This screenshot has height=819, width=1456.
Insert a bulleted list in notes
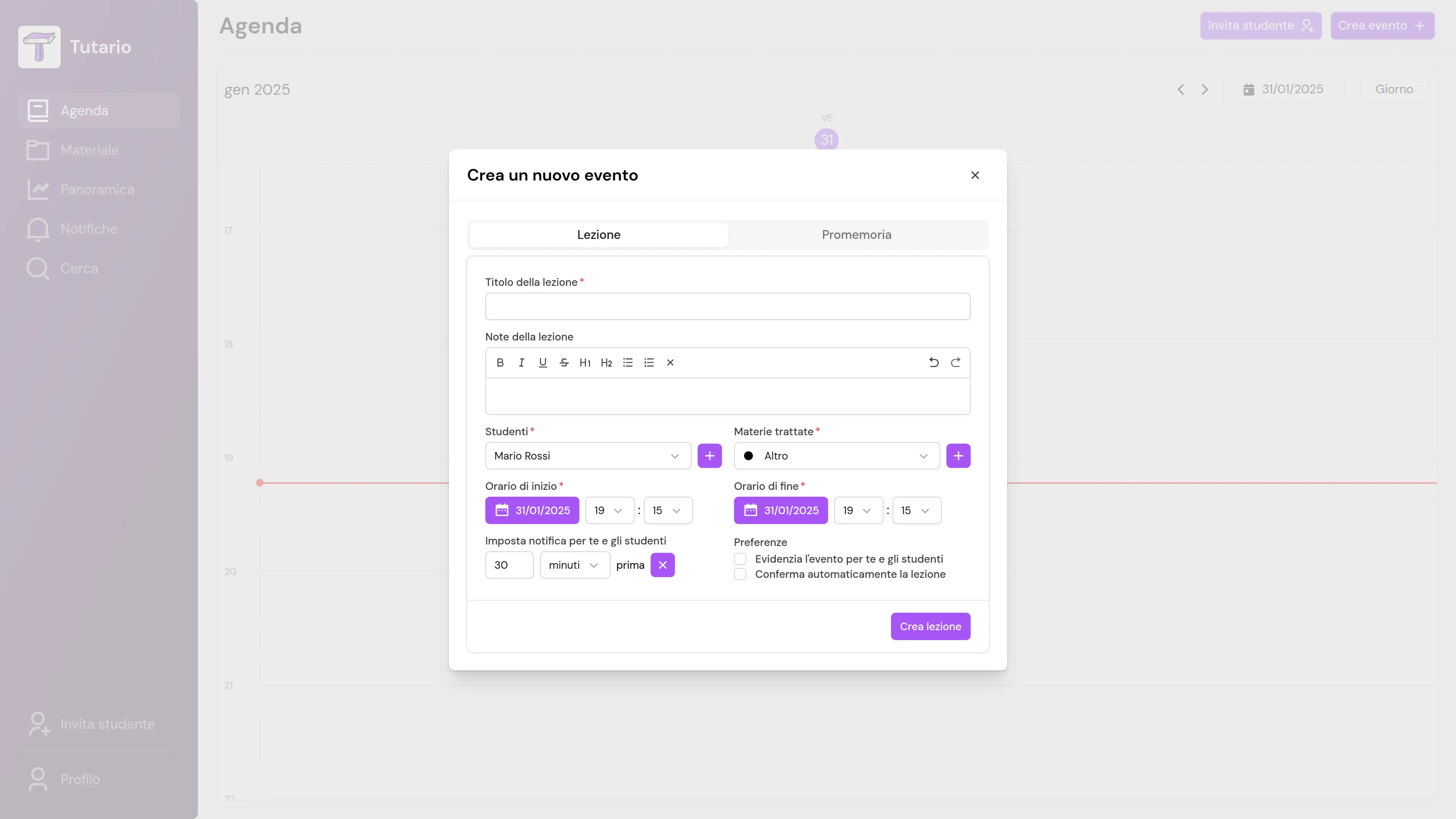(x=628, y=363)
